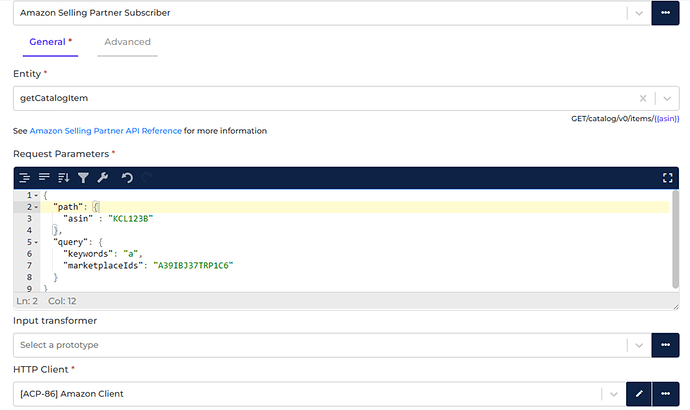The width and height of the screenshot is (690, 410).
Task: Click line number 4 in the gutter
Action: 29,231
